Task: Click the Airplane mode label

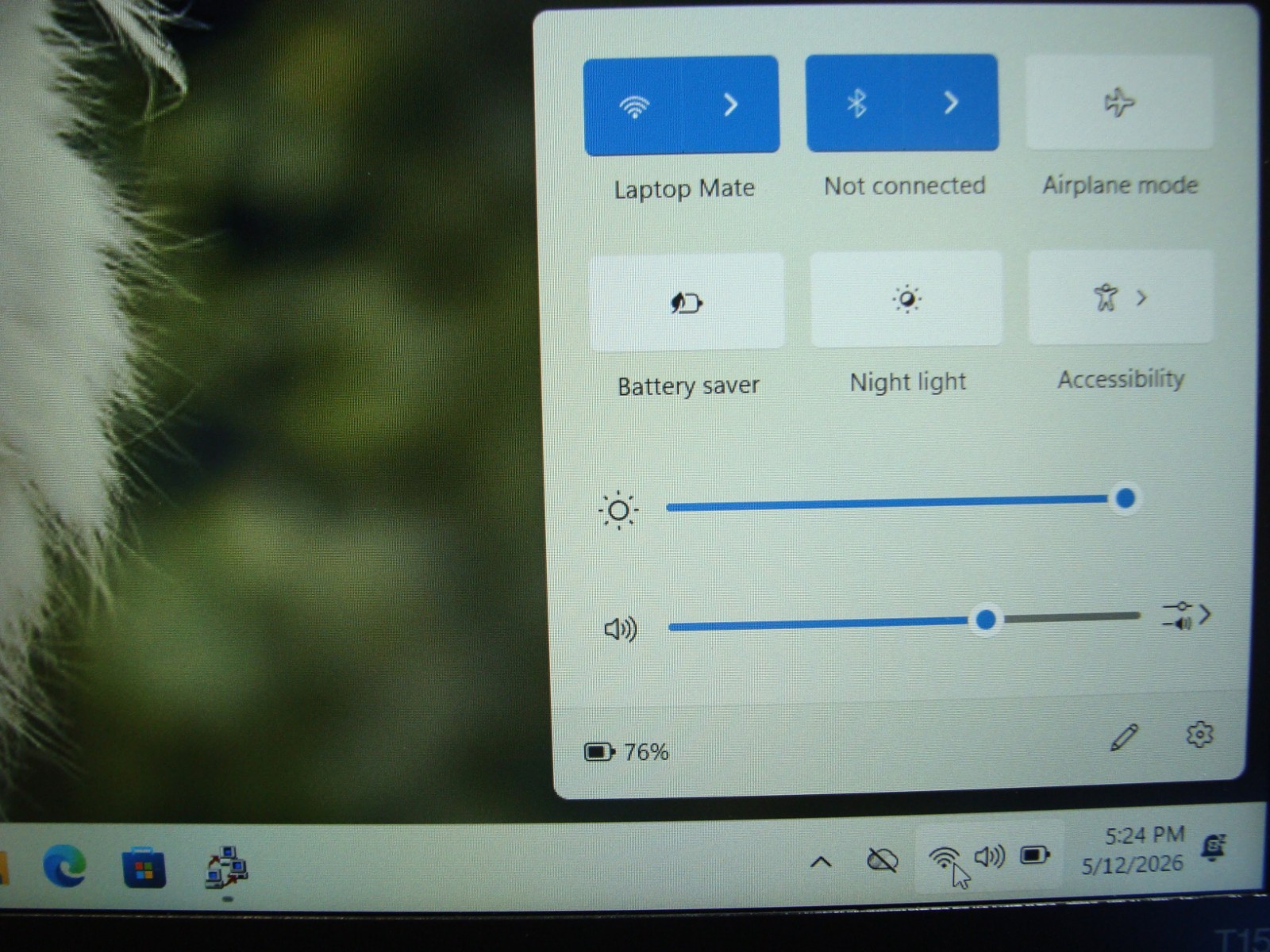Action: pyautogui.click(x=1120, y=185)
